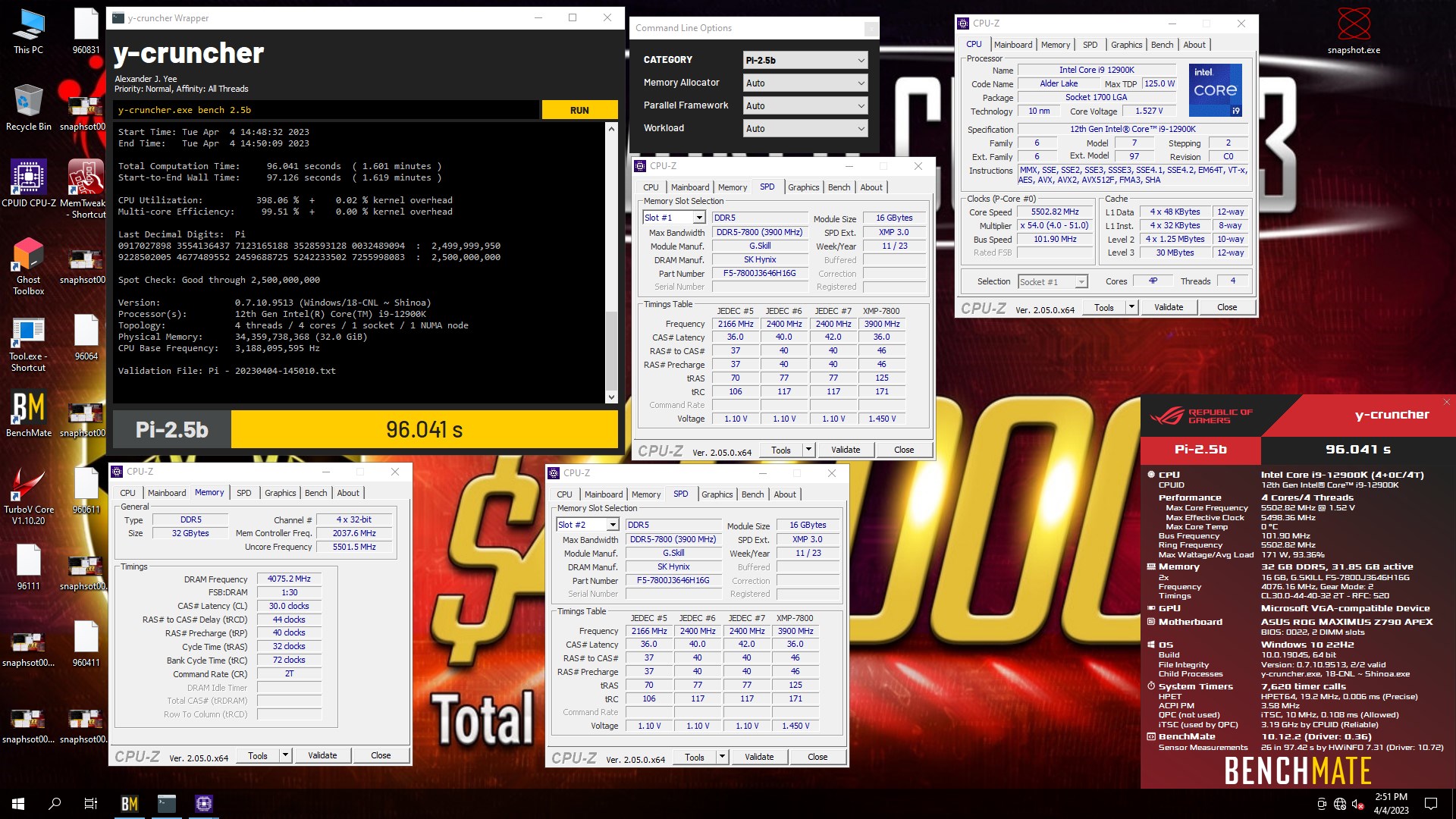
Task: Launch TurboV Core V1.10.20 icon
Action: pyautogui.click(x=28, y=496)
